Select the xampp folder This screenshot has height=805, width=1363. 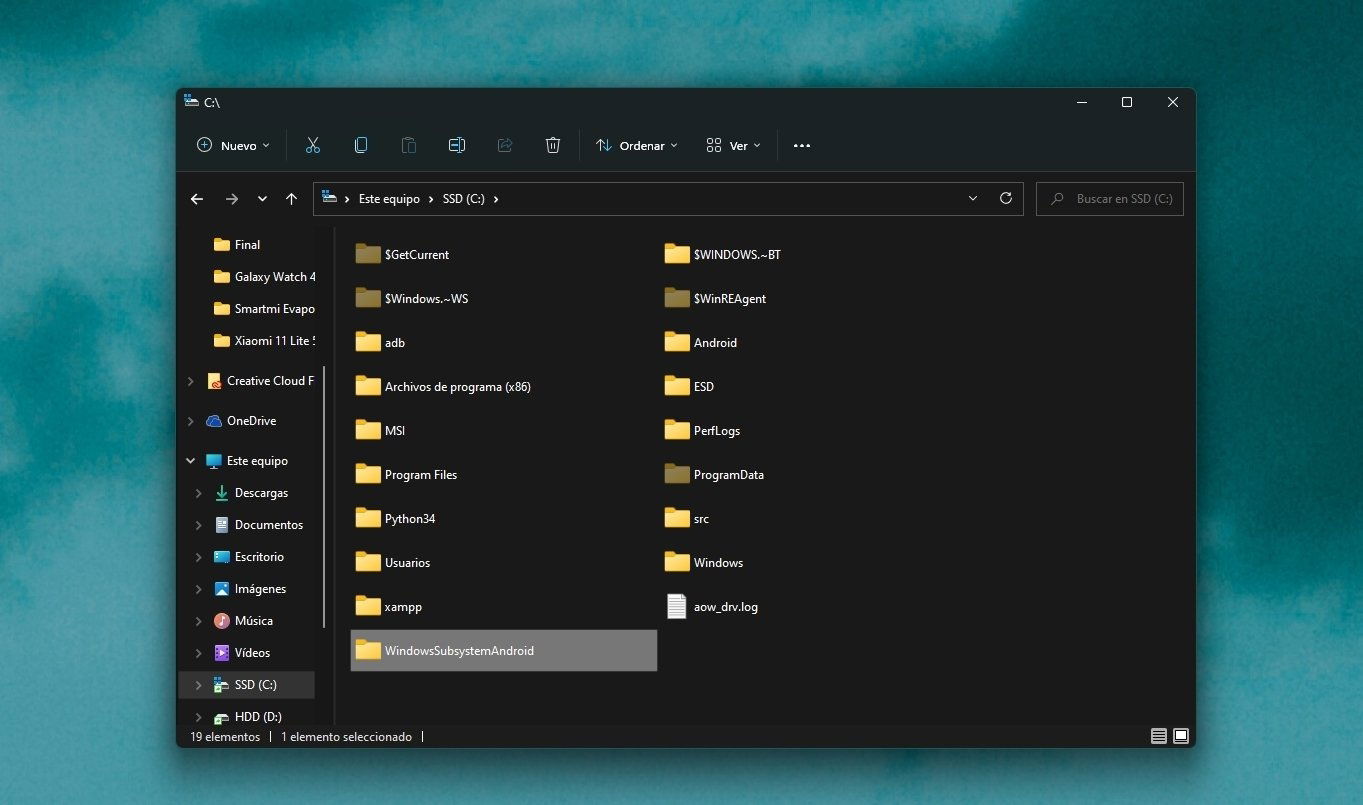(390, 607)
